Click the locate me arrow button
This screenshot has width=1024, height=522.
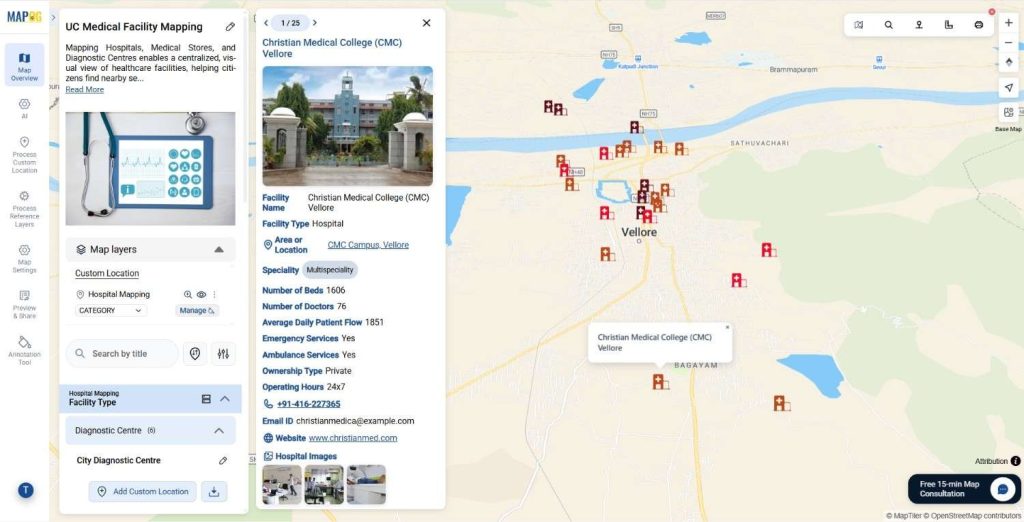pyautogui.click(x=1008, y=88)
